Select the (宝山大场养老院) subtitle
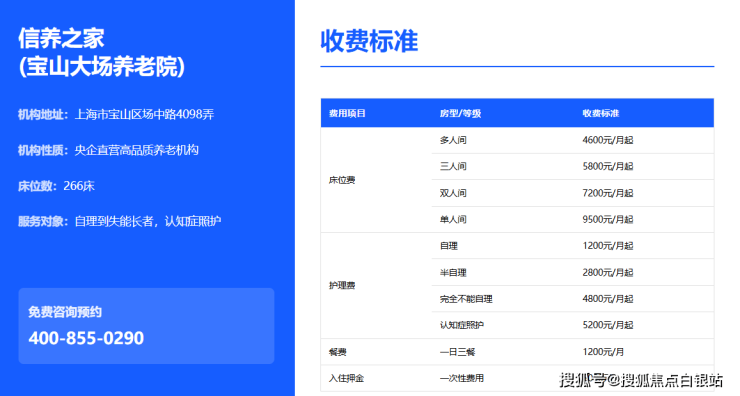Image resolution: width=740 pixels, height=396 pixels. click(101, 66)
